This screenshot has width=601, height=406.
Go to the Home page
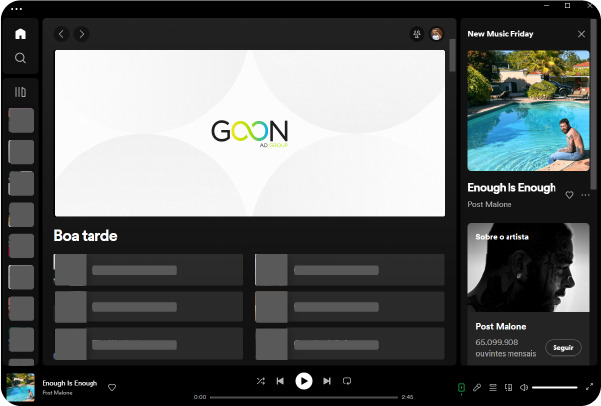coord(20,34)
